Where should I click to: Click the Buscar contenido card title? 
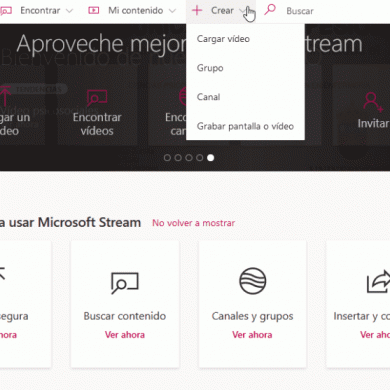click(125, 316)
